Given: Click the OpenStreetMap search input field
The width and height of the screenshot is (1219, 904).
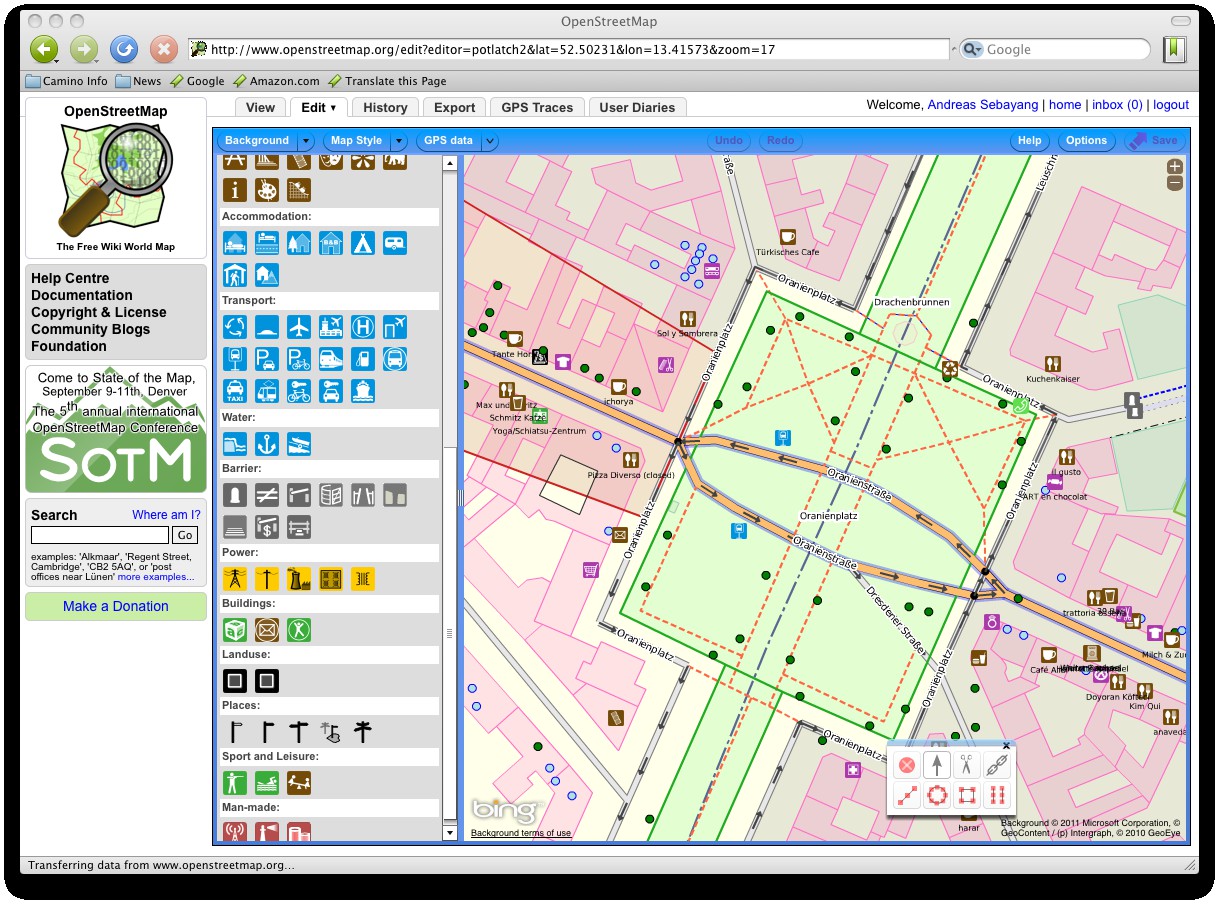Looking at the screenshot, I should tap(99, 535).
